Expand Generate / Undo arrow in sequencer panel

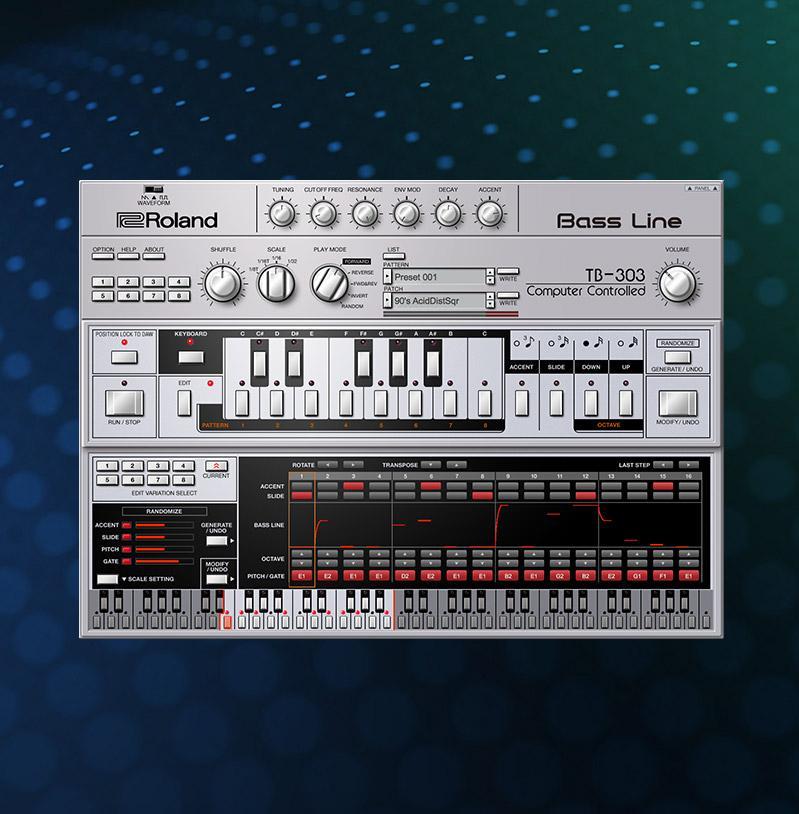pos(232,540)
